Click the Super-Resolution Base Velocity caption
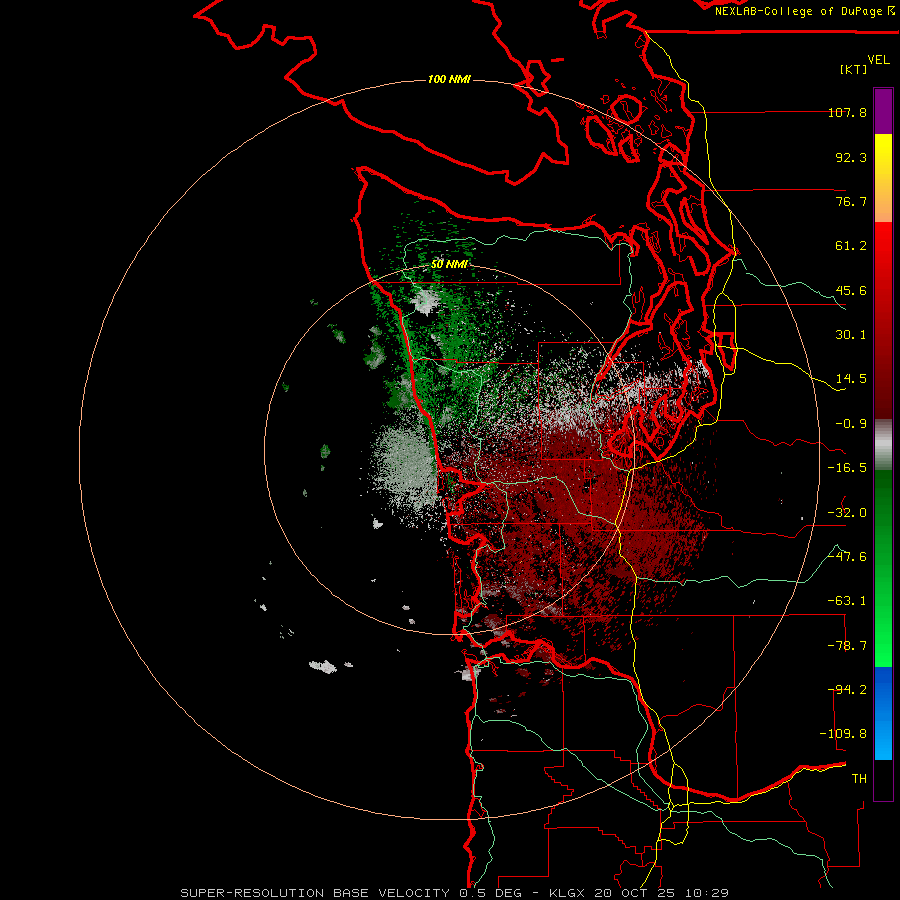900x900 pixels. [455, 893]
